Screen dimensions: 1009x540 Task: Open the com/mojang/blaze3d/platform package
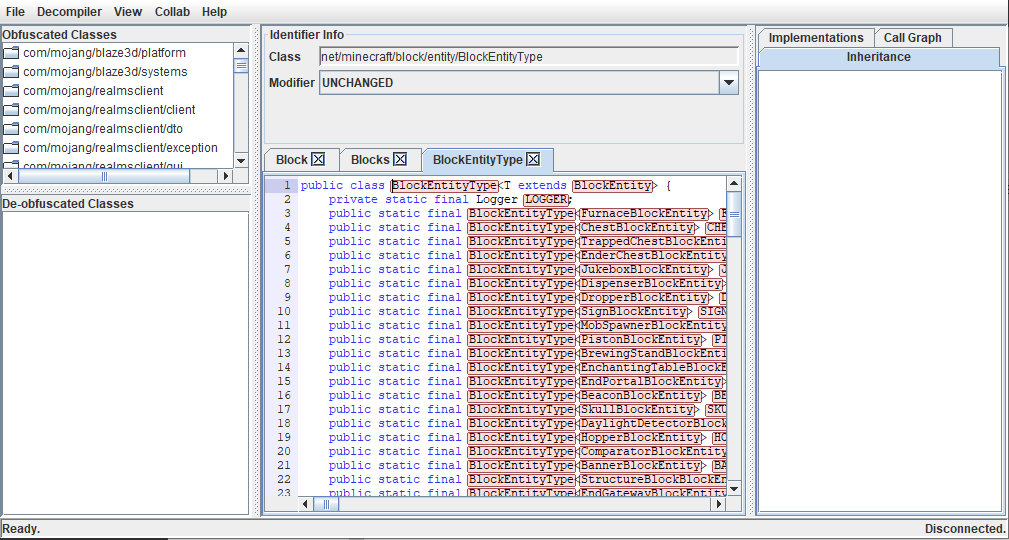coord(104,53)
